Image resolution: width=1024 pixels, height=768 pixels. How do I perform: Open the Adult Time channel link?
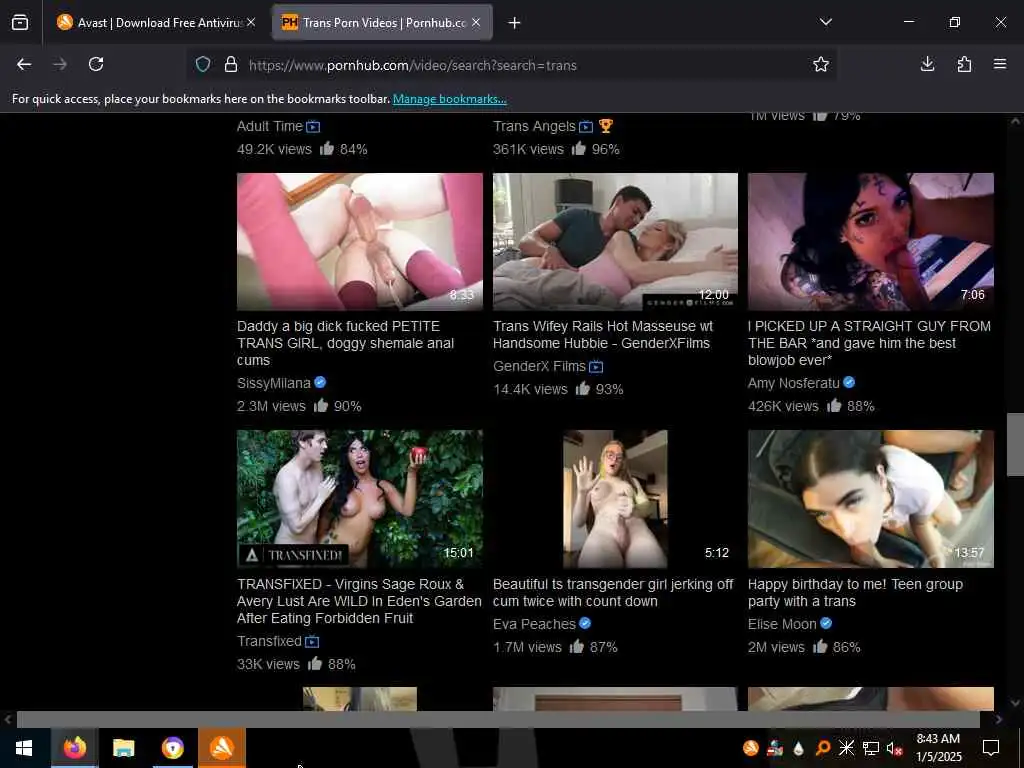270,127
